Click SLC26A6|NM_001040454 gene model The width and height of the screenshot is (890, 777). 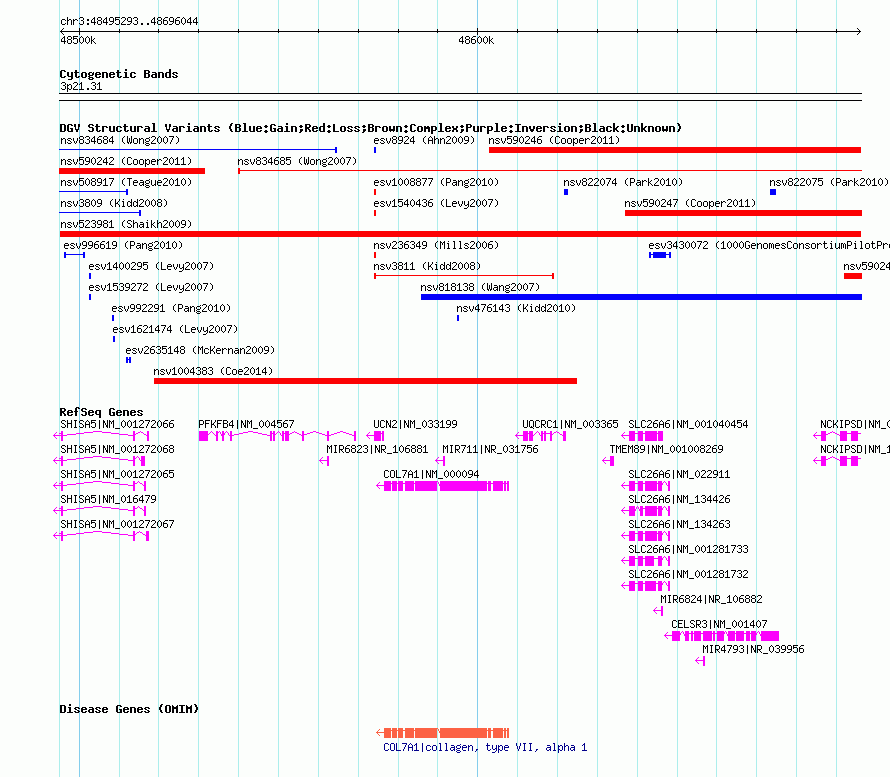[x=643, y=436]
